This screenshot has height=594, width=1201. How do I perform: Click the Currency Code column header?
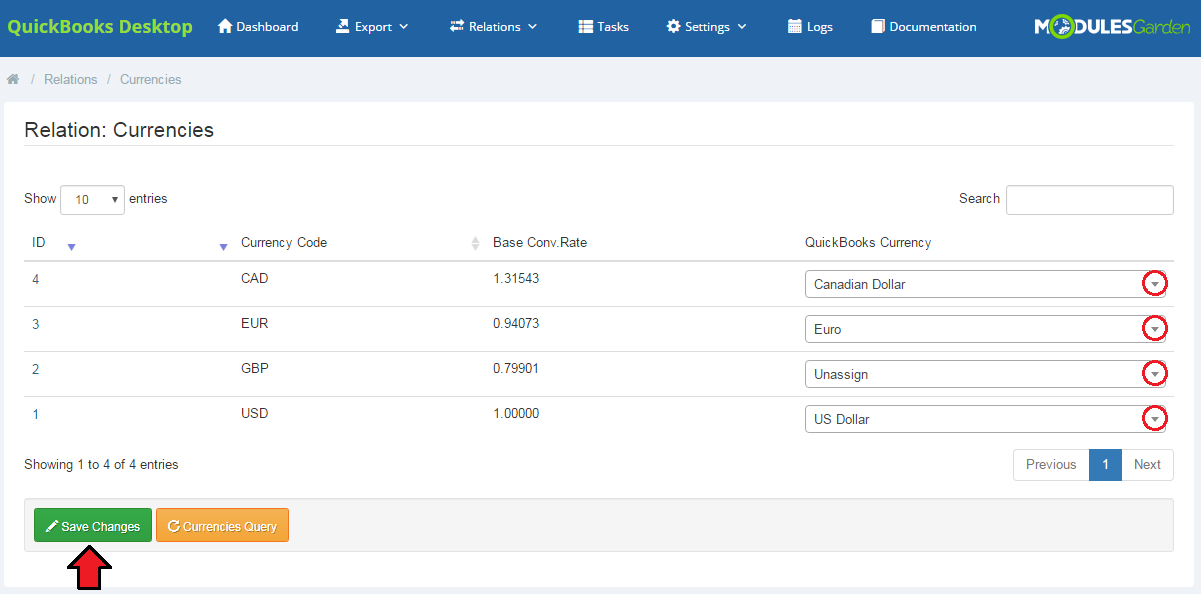point(284,243)
